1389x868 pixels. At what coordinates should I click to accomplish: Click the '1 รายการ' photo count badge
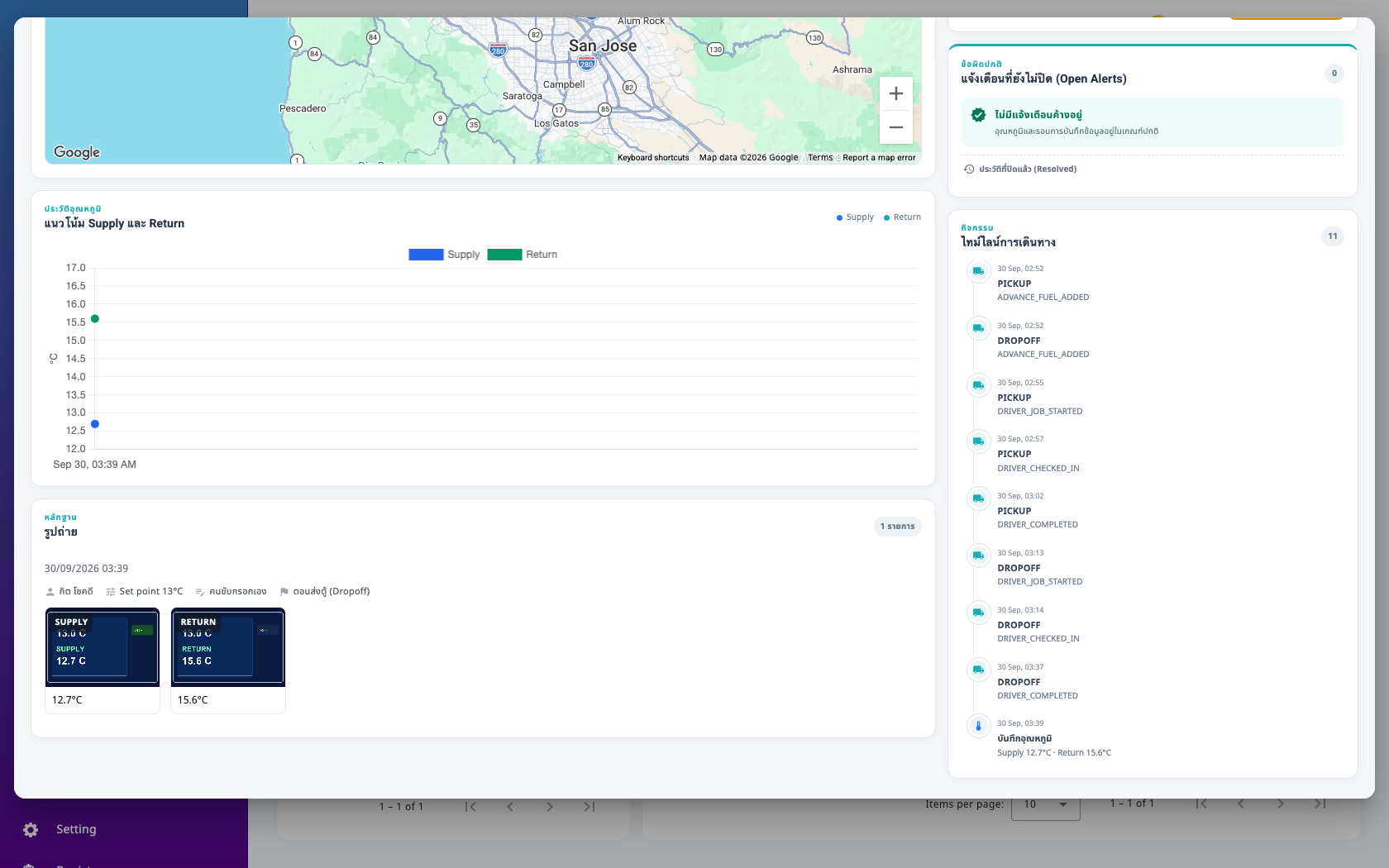(x=898, y=527)
